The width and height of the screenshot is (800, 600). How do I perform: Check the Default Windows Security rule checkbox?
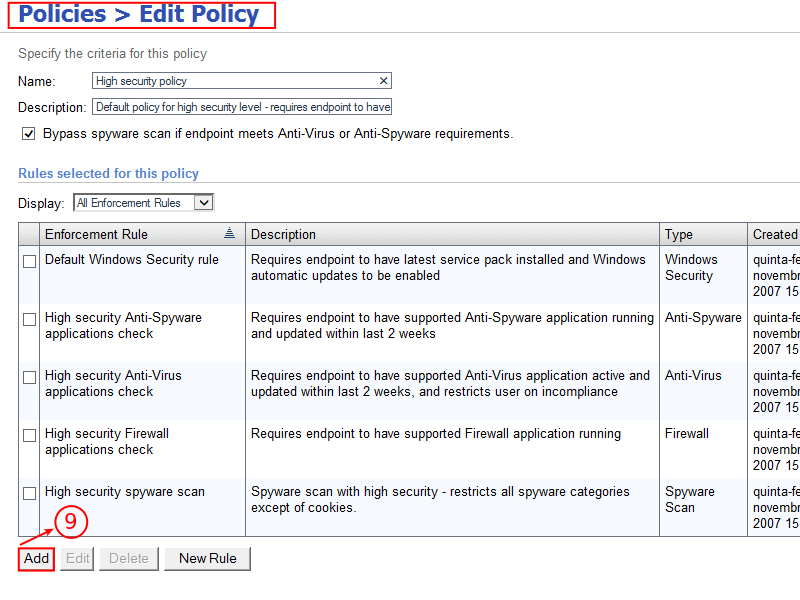[x=30, y=261]
